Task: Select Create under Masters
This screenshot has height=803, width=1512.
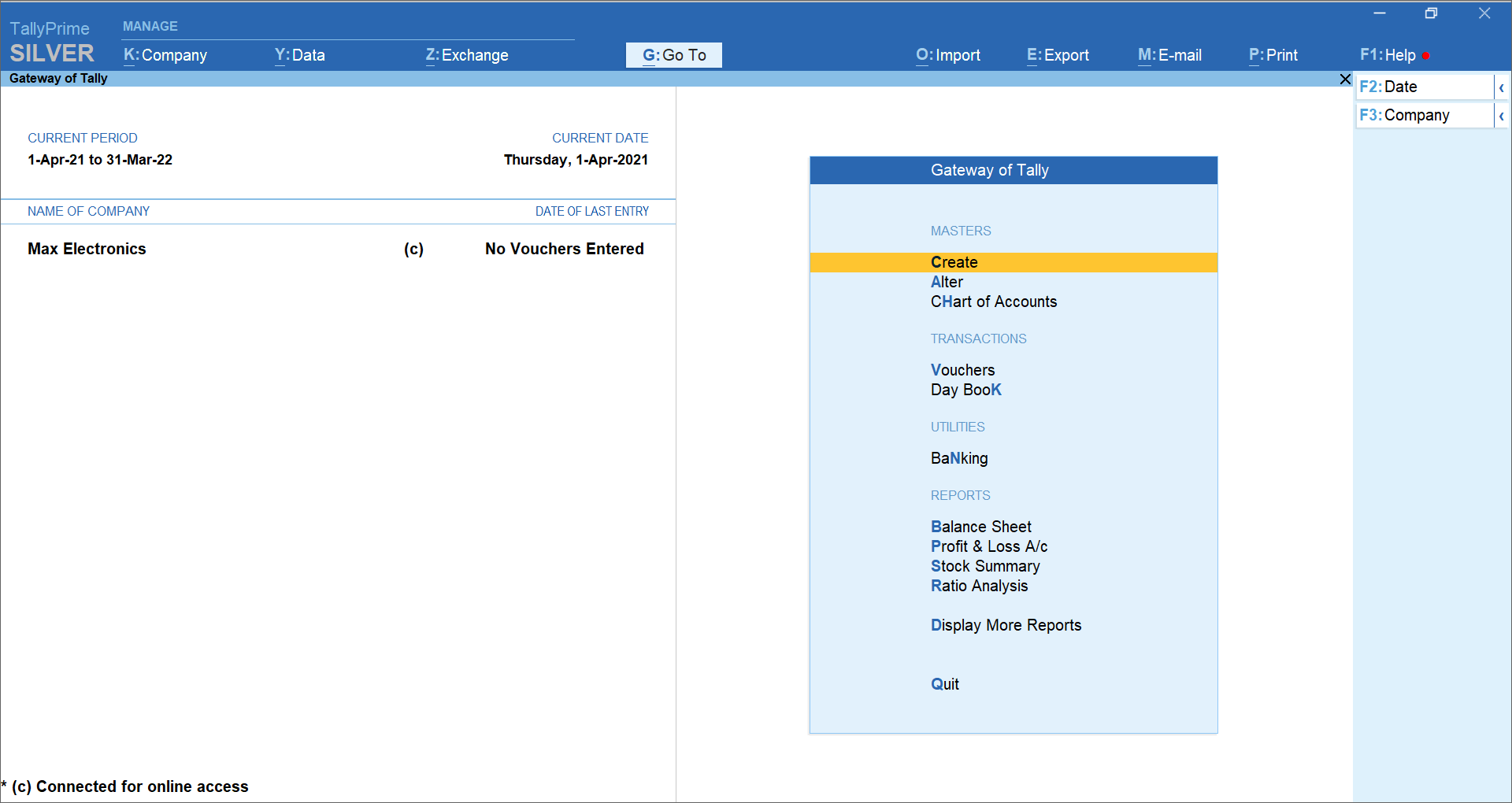Action: click(x=954, y=262)
